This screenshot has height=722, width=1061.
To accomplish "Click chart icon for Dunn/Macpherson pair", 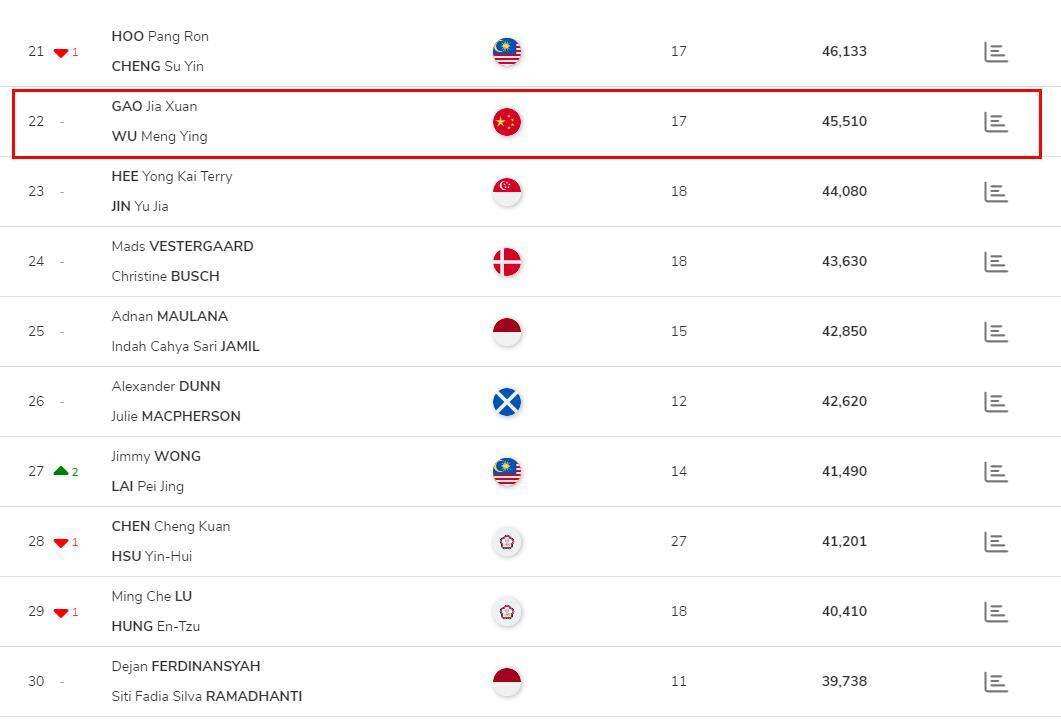I will tap(995, 402).
